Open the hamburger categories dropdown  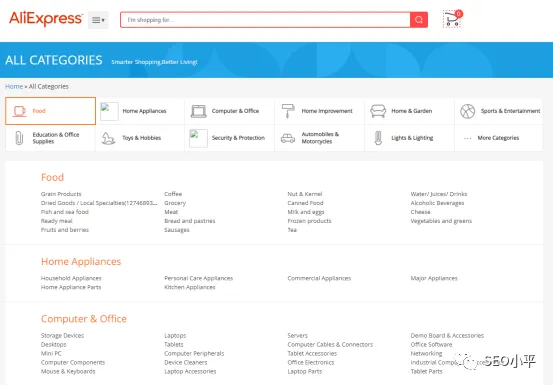[x=98, y=20]
